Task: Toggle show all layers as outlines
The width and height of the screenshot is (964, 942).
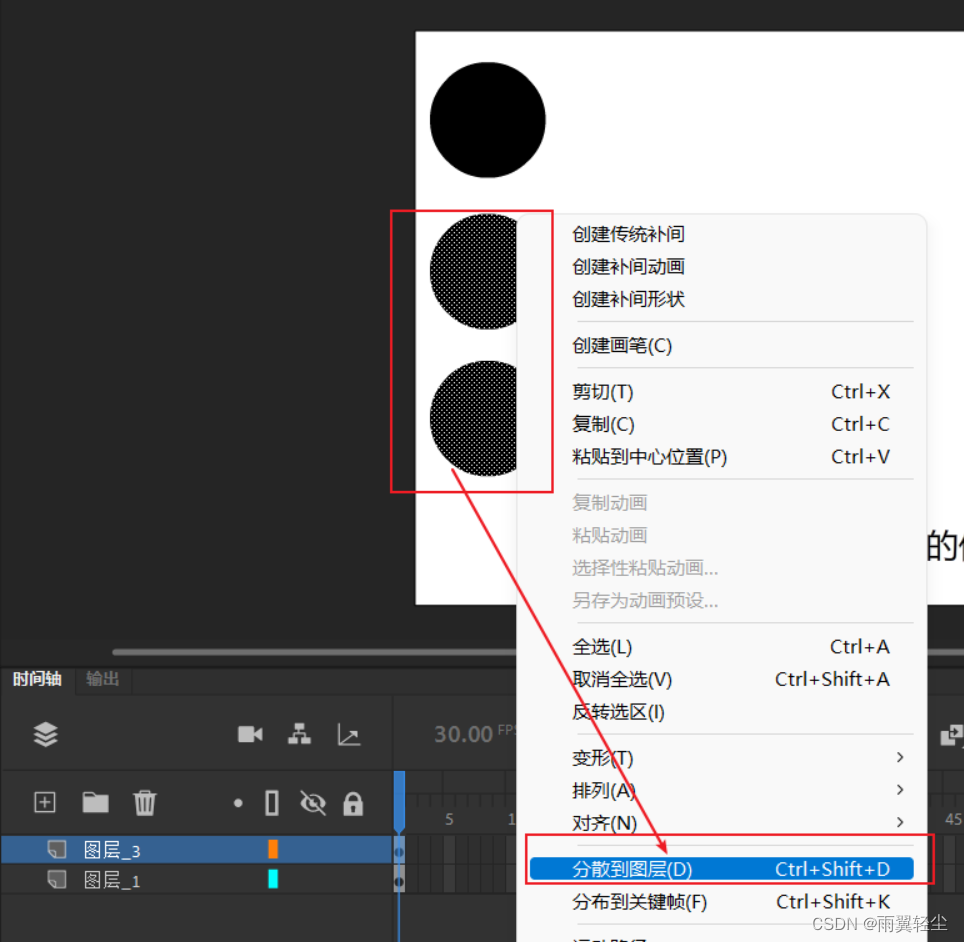Action: [272, 804]
